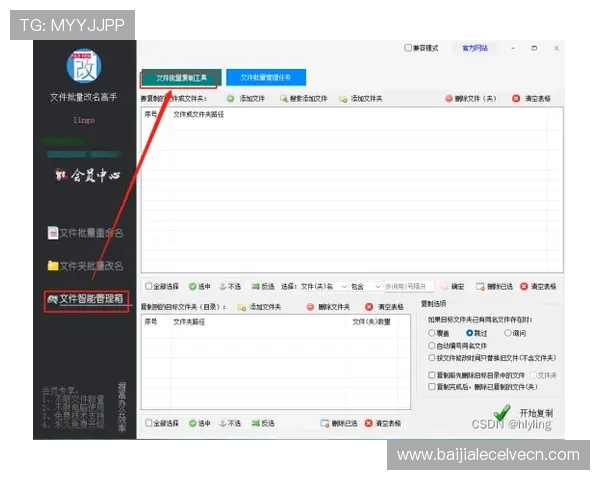
Task: Click 清空表格 under the target folder list
Action: pos(383,423)
